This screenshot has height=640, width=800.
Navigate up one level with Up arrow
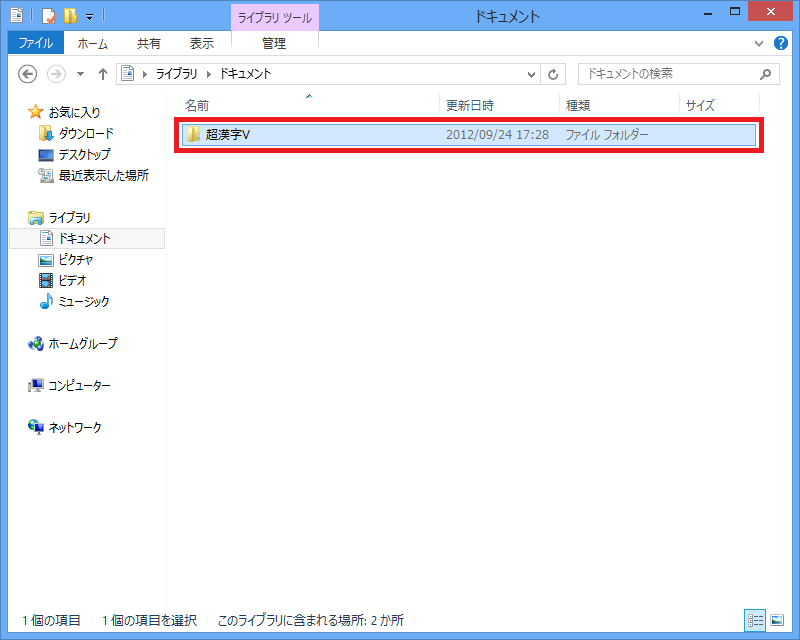tap(102, 74)
